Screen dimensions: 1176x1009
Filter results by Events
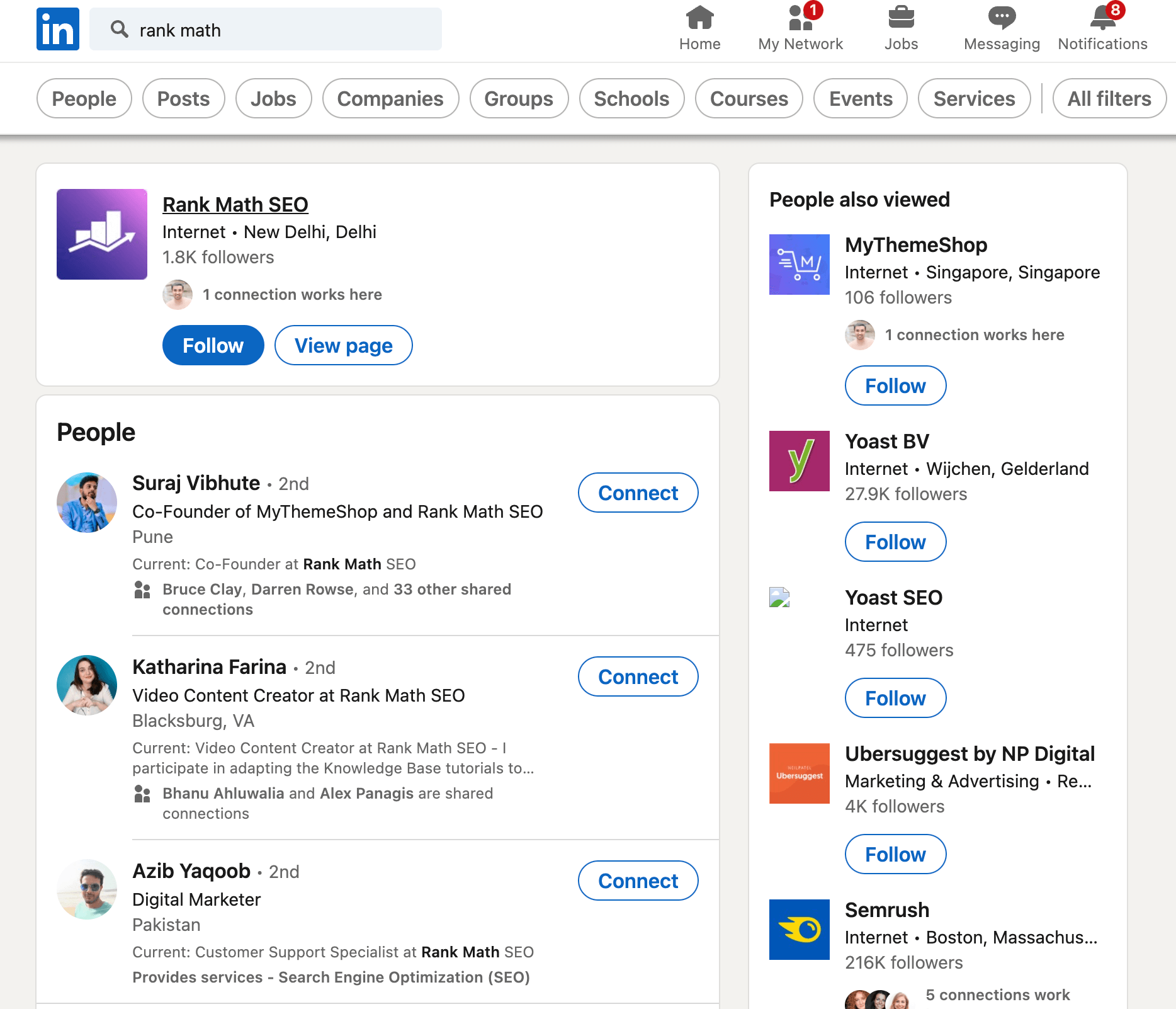[x=861, y=98]
